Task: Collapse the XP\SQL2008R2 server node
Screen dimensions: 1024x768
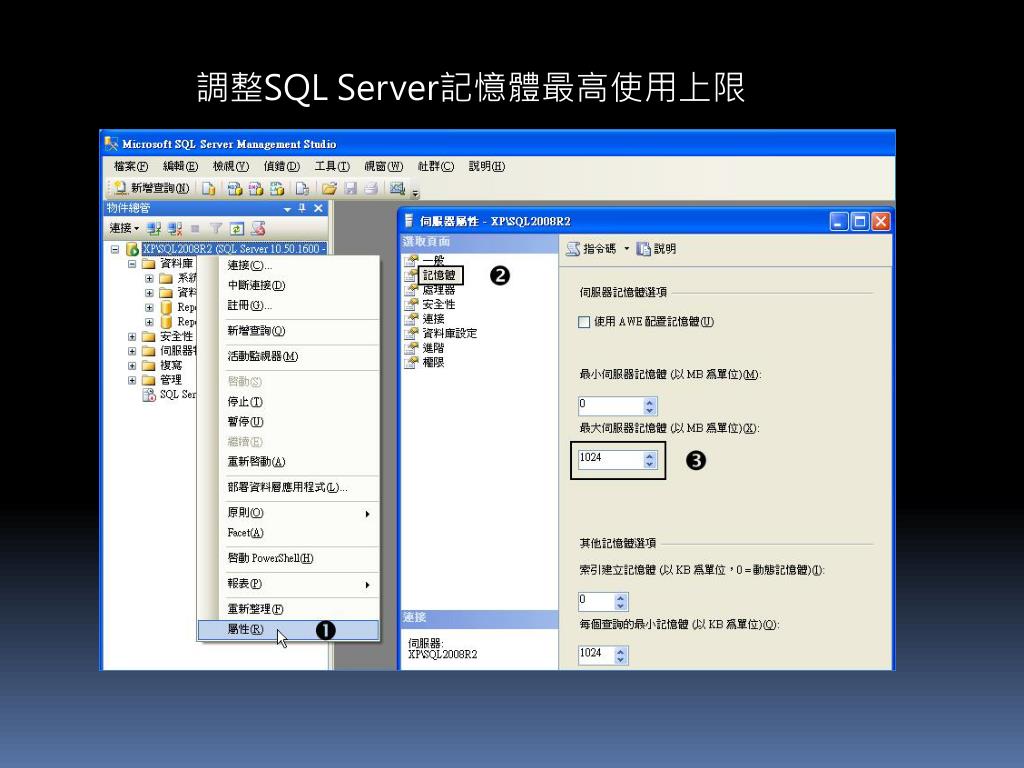Action: coord(115,249)
